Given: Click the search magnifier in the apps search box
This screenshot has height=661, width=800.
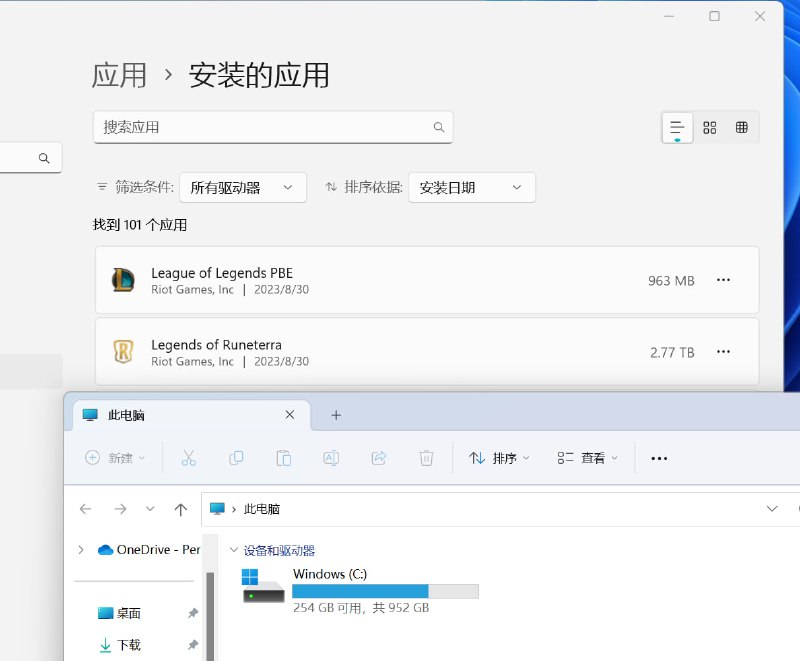Looking at the screenshot, I should tap(439, 127).
